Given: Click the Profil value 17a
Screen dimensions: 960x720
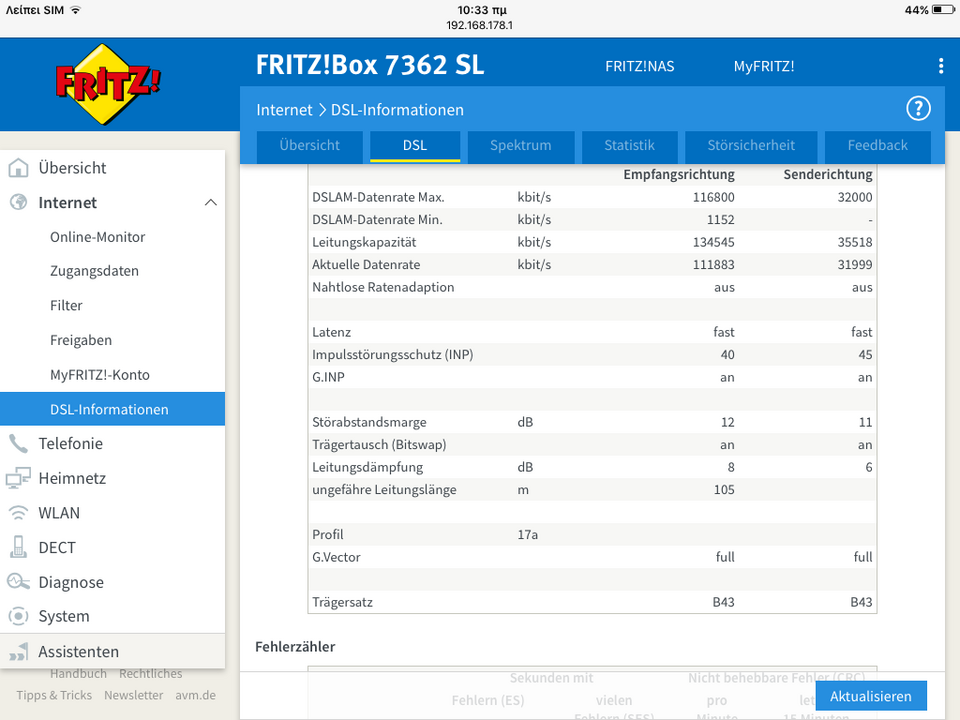Looking at the screenshot, I should pyautogui.click(x=527, y=534).
